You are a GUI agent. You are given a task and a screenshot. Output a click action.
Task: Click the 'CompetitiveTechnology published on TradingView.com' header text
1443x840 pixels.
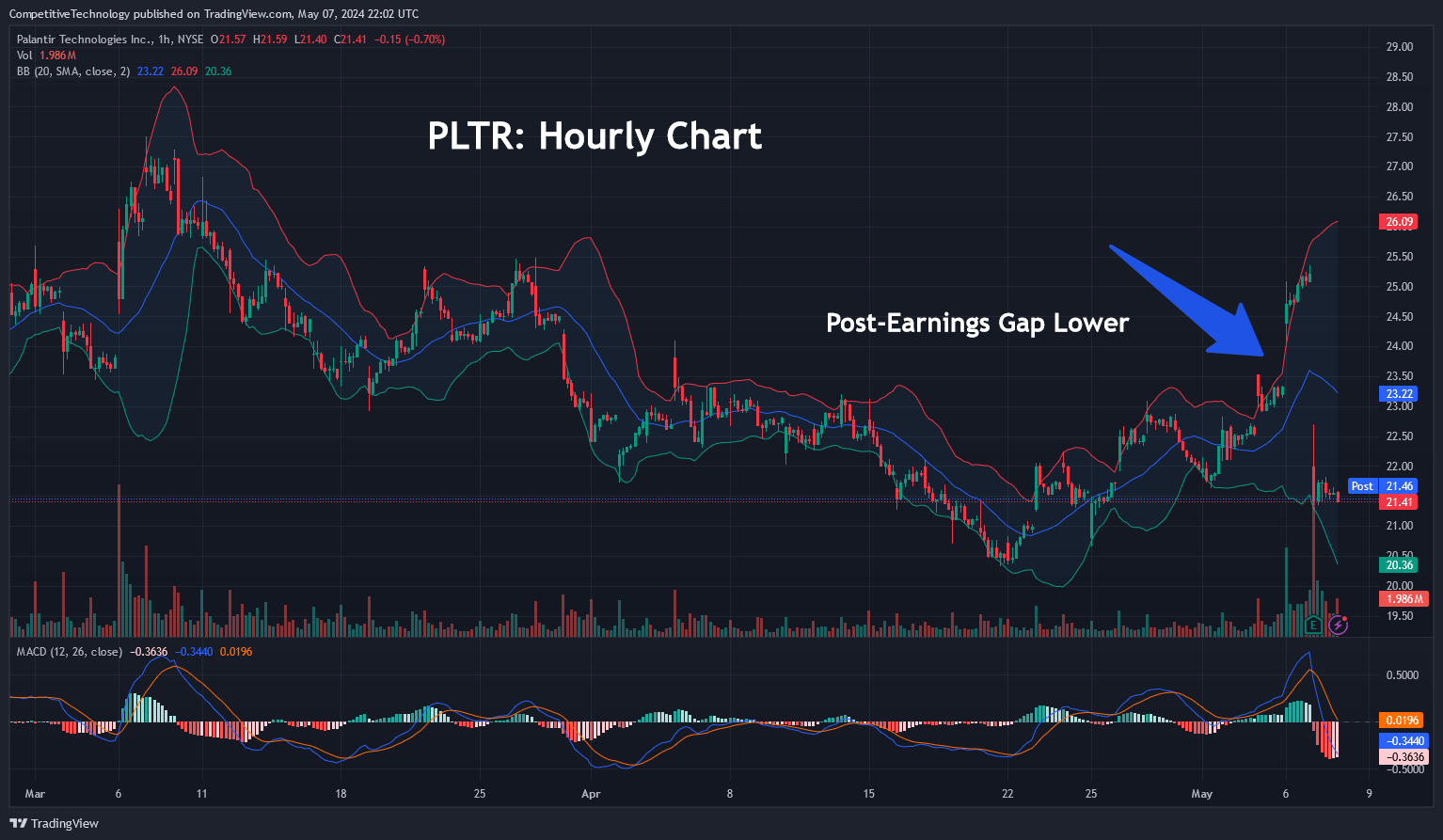[151, 14]
